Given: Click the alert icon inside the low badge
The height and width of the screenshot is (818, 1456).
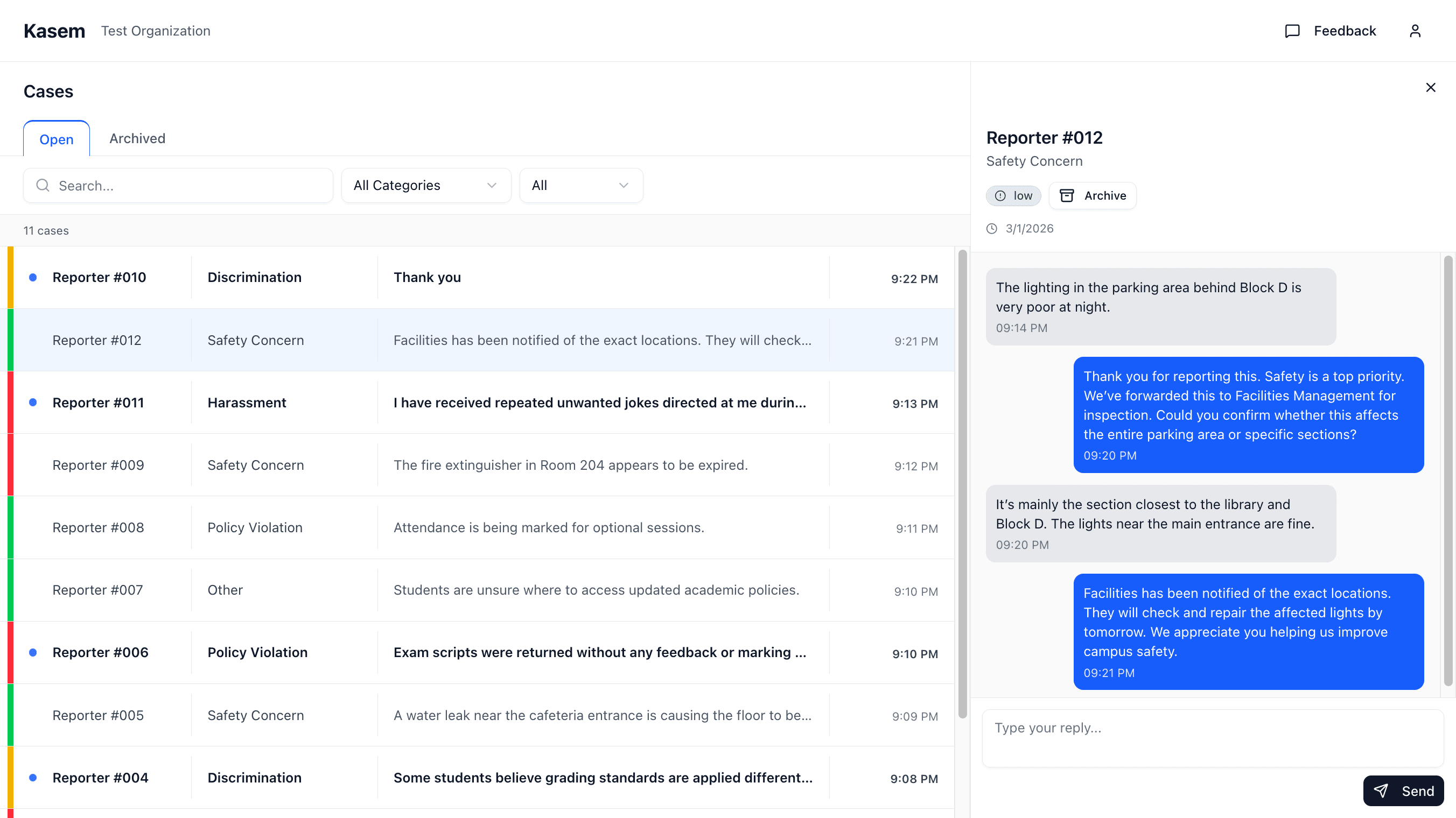Looking at the screenshot, I should coord(1000,195).
